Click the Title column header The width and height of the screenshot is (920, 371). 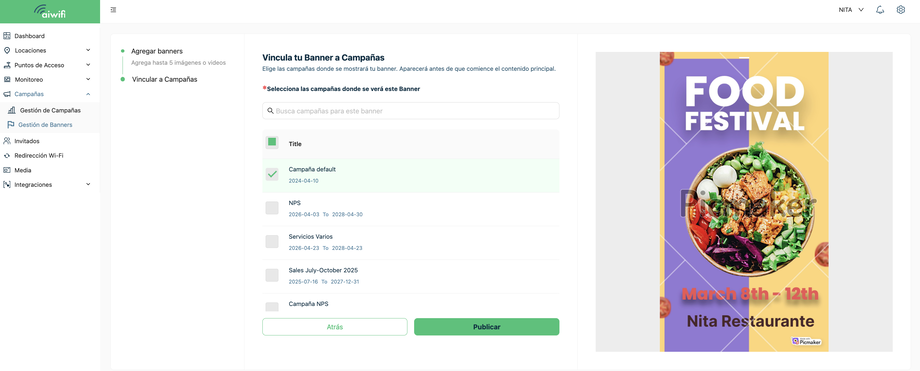point(295,144)
